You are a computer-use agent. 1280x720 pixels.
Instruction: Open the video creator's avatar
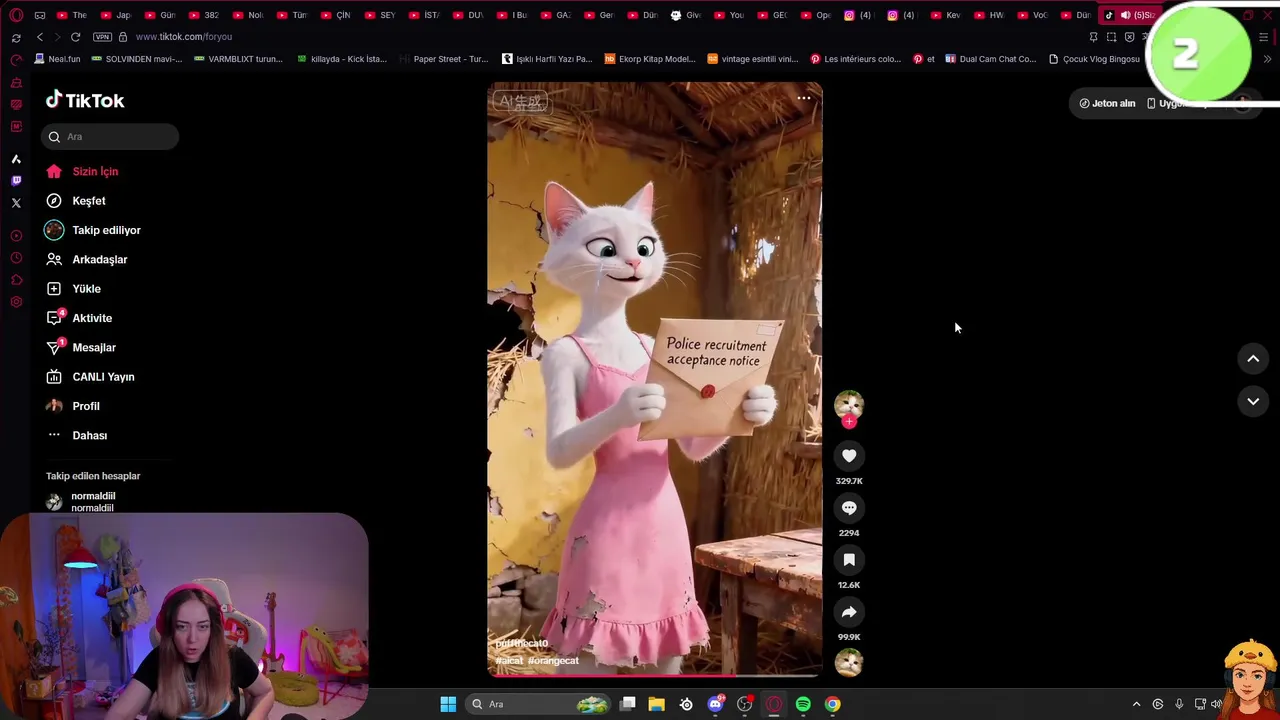[849, 404]
